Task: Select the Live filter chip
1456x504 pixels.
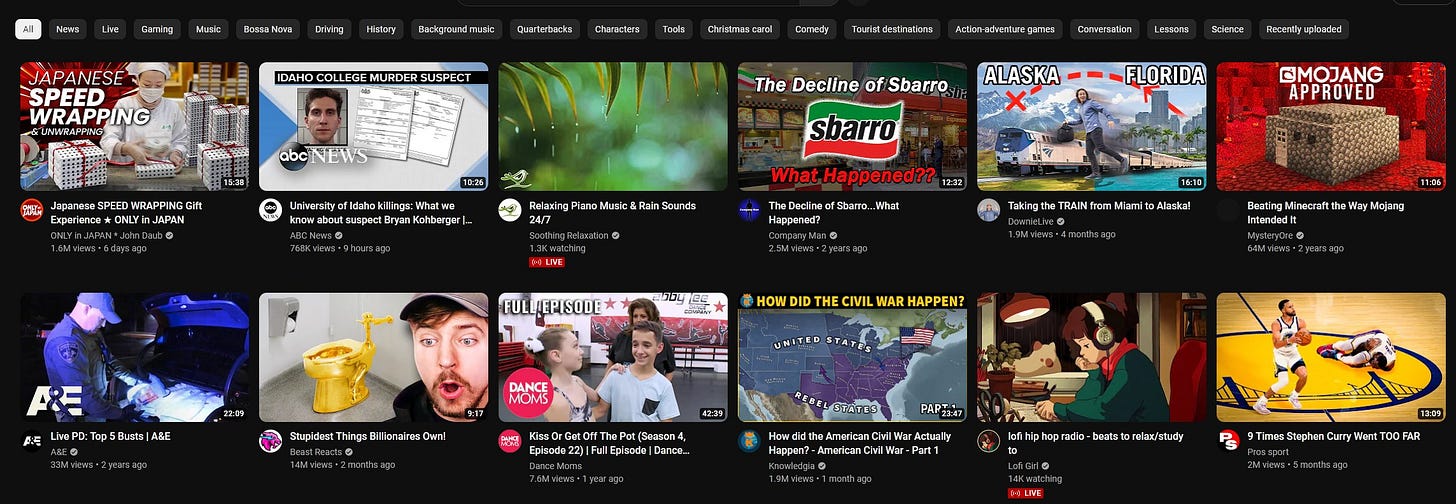Action: [x=110, y=29]
